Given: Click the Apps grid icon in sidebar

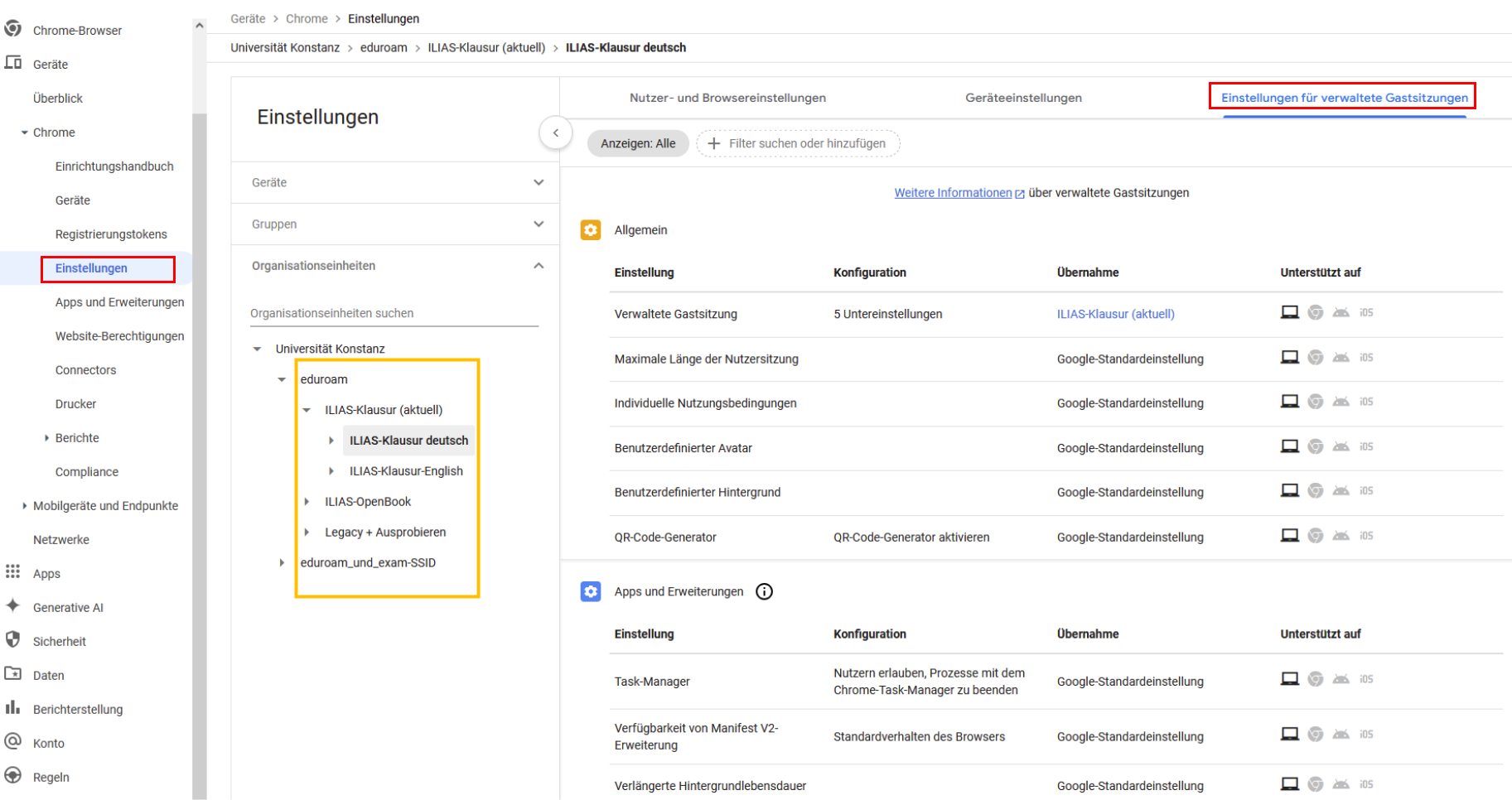Looking at the screenshot, I should coord(12,572).
